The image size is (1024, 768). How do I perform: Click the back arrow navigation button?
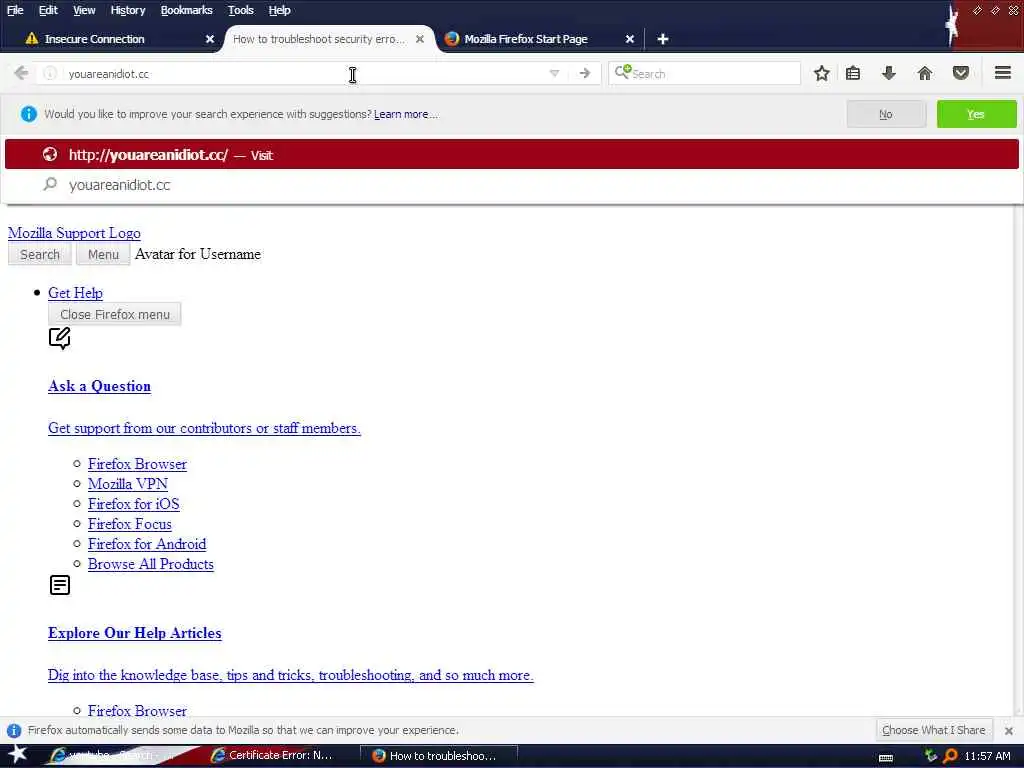[21, 73]
